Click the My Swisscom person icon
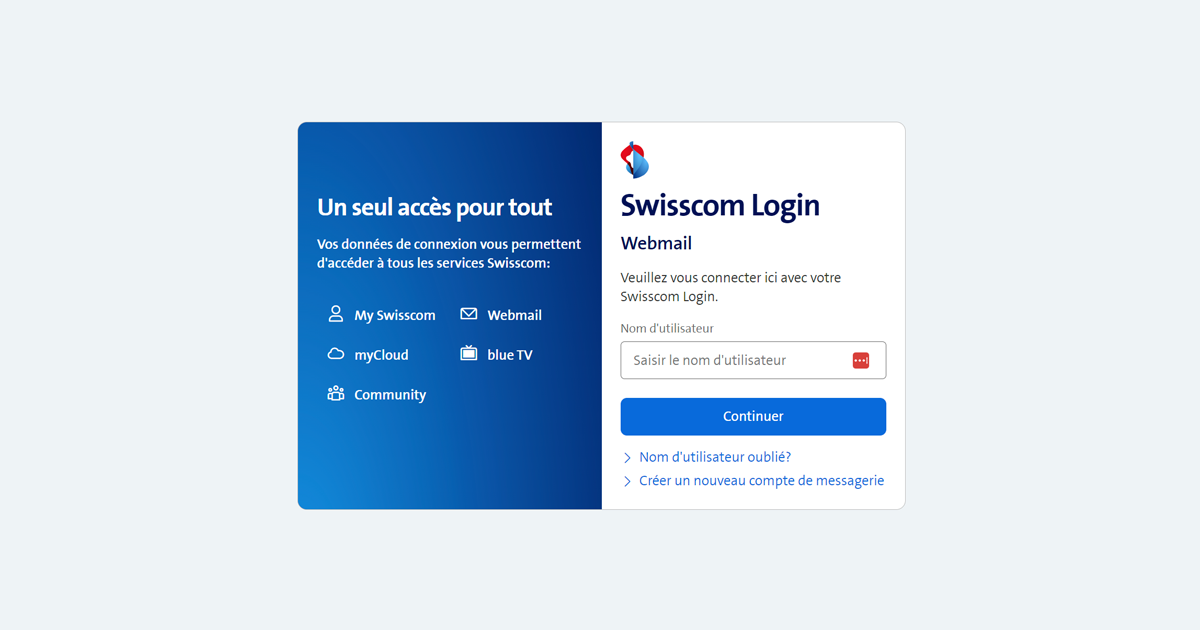Image resolution: width=1200 pixels, height=630 pixels. coord(336,314)
